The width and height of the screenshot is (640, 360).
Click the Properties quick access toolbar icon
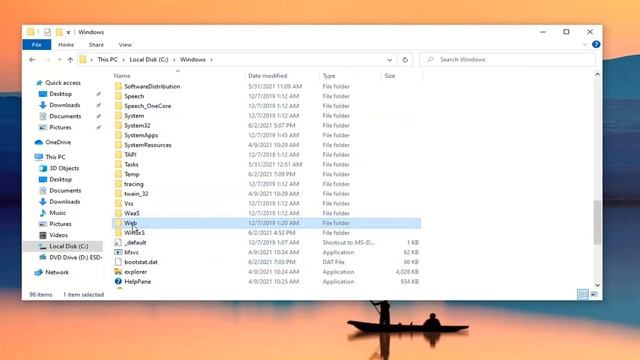click(47, 32)
